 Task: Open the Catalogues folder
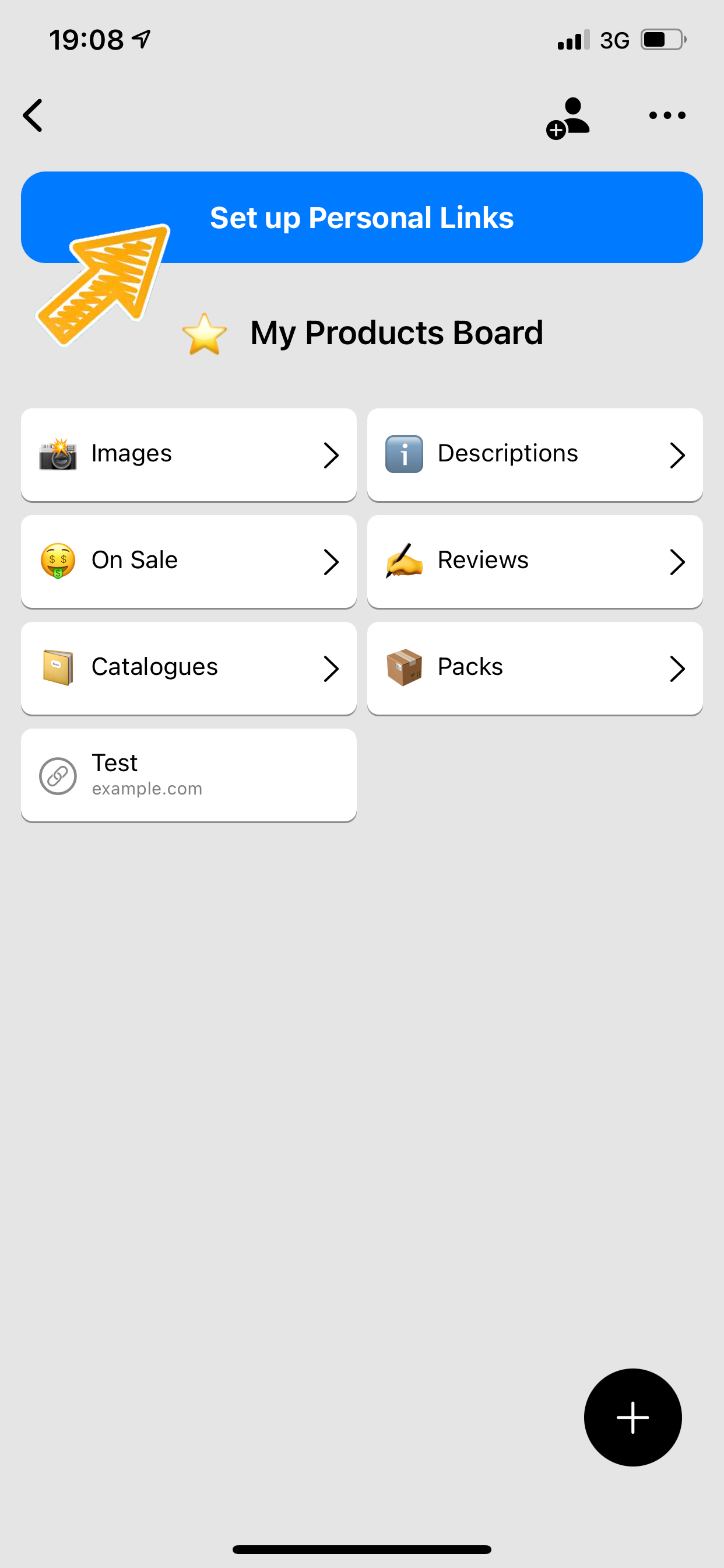coord(189,668)
